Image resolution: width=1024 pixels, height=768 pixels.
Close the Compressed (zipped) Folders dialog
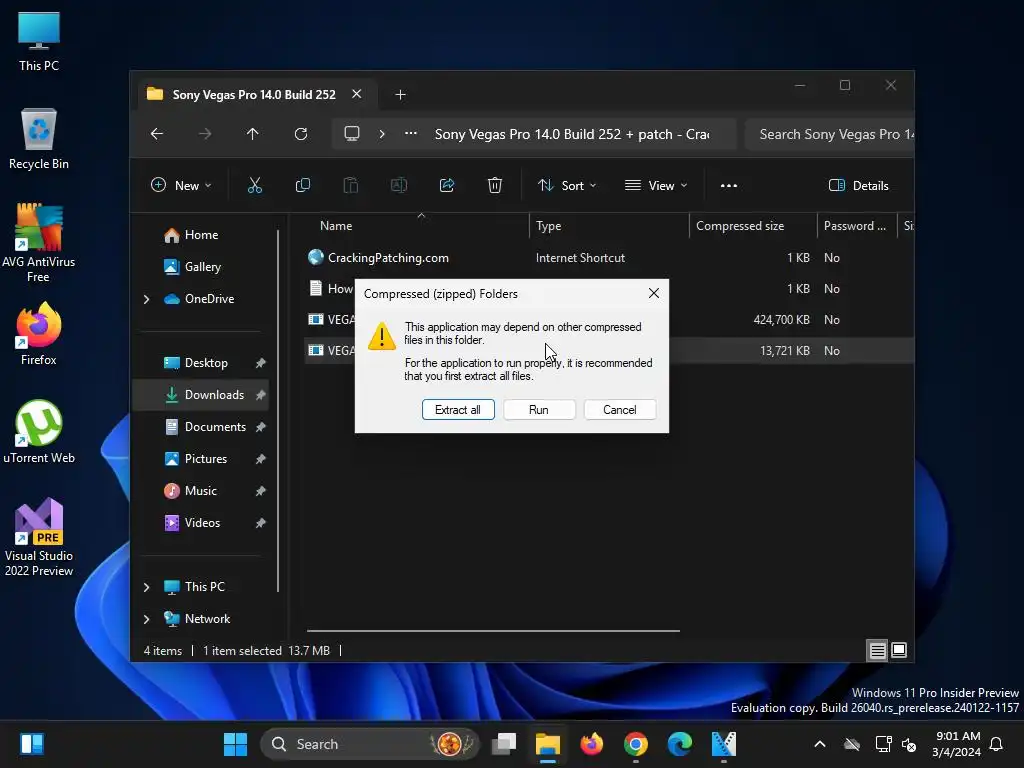(x=654, y=293)
